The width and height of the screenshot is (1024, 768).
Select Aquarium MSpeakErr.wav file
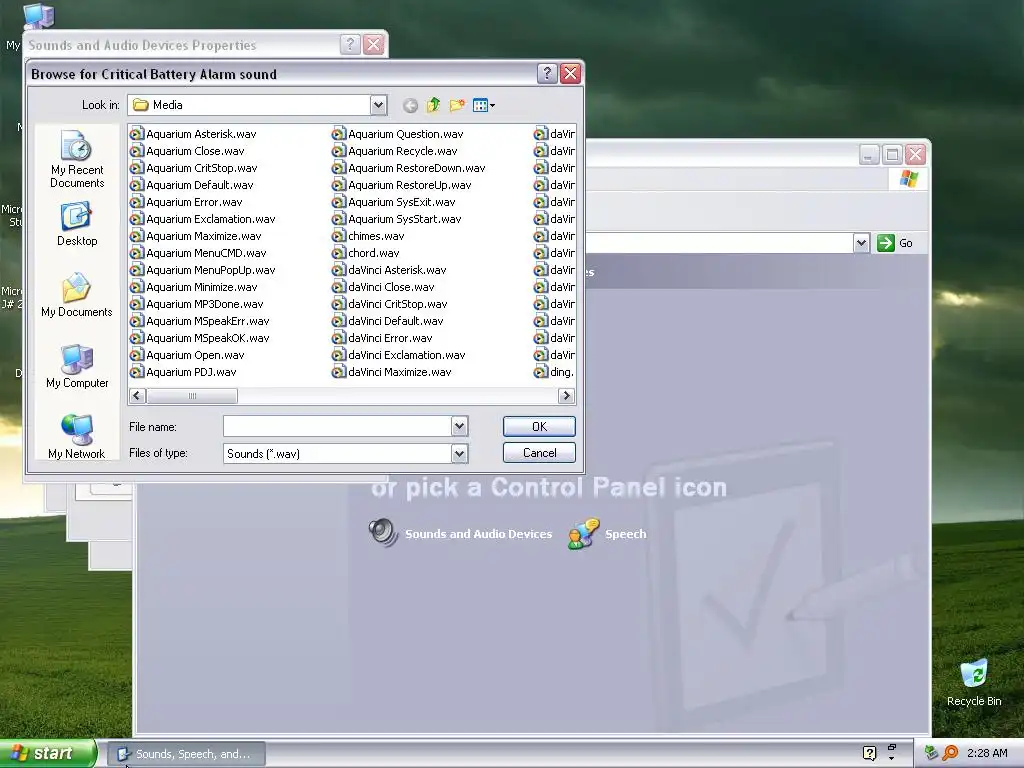pyautogui.click(x=200, y=321)
